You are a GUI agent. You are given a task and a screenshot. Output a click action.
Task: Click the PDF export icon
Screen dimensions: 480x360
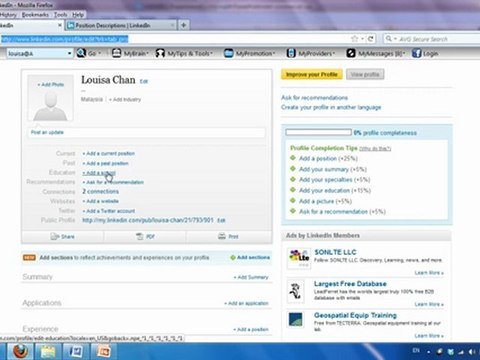coord(140,236)
